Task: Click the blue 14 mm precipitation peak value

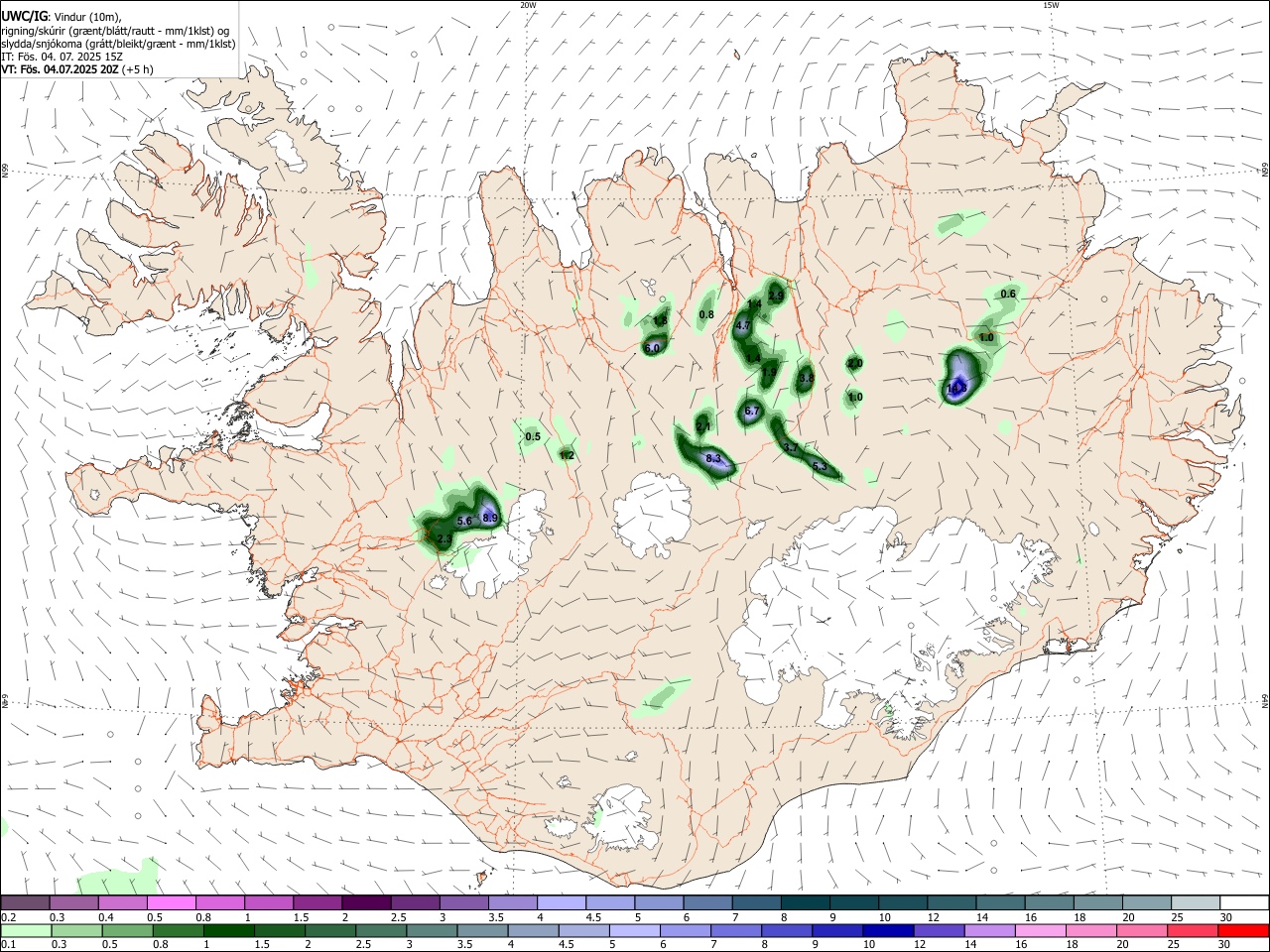Action: tap(955, 389)
